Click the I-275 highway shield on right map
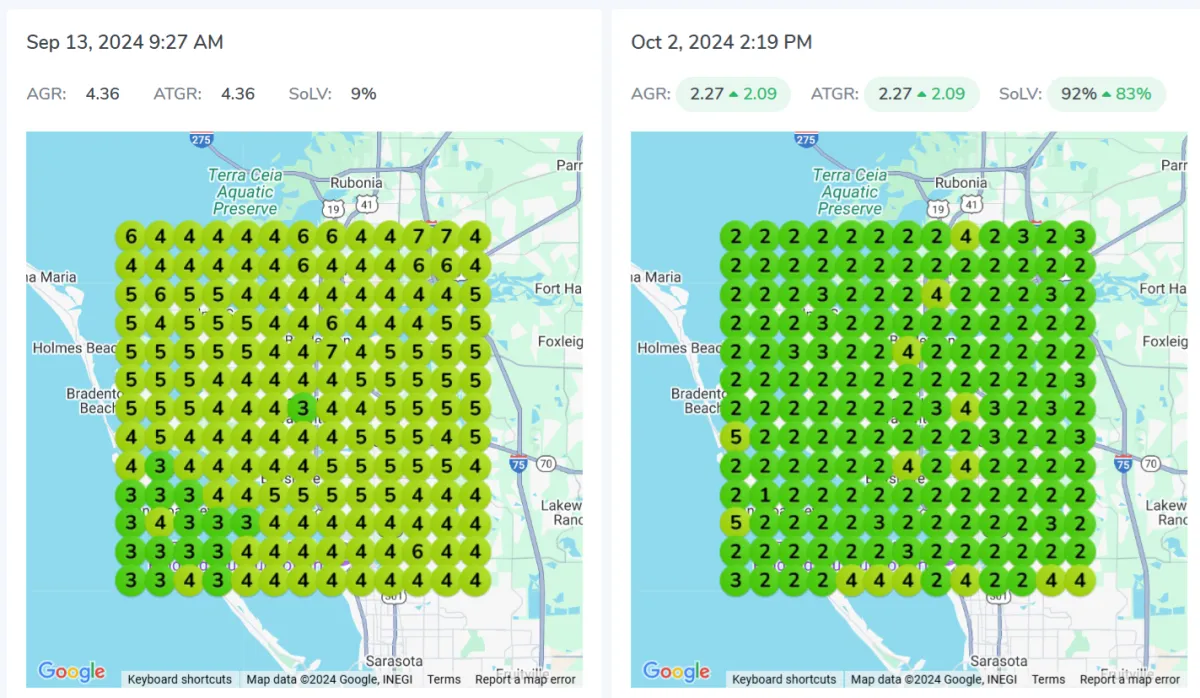This screenshot has height=698, width=1200. [x=806, y=141]
